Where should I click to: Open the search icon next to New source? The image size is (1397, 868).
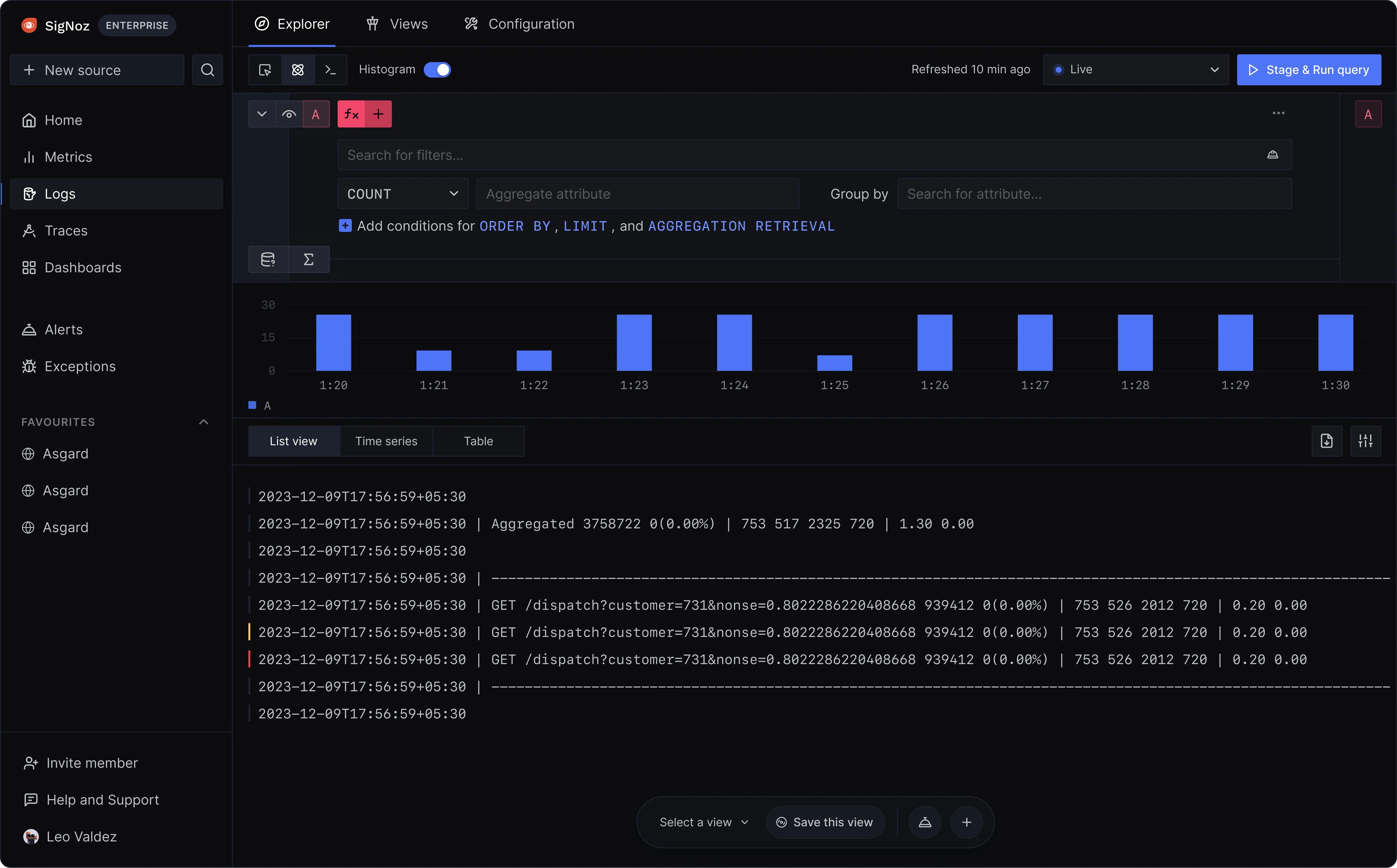[207, 70]
